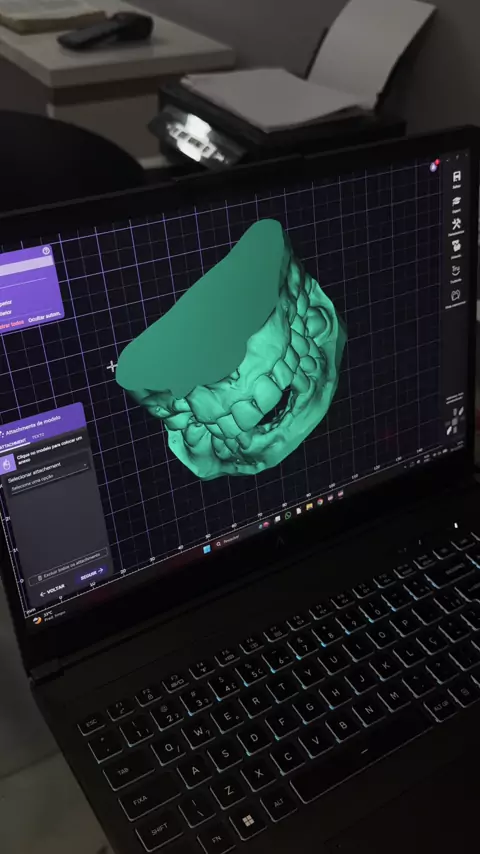Click the taskbar search box

231,540
